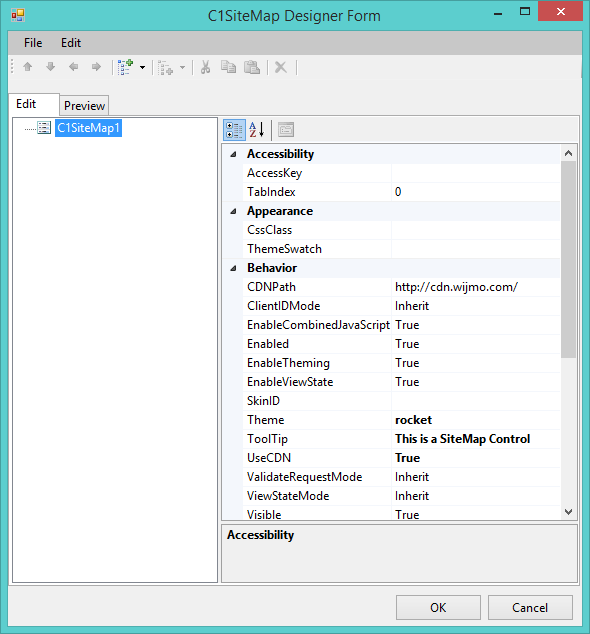
Task: Click the Property Pages icon
Action: tap(286, 130)
